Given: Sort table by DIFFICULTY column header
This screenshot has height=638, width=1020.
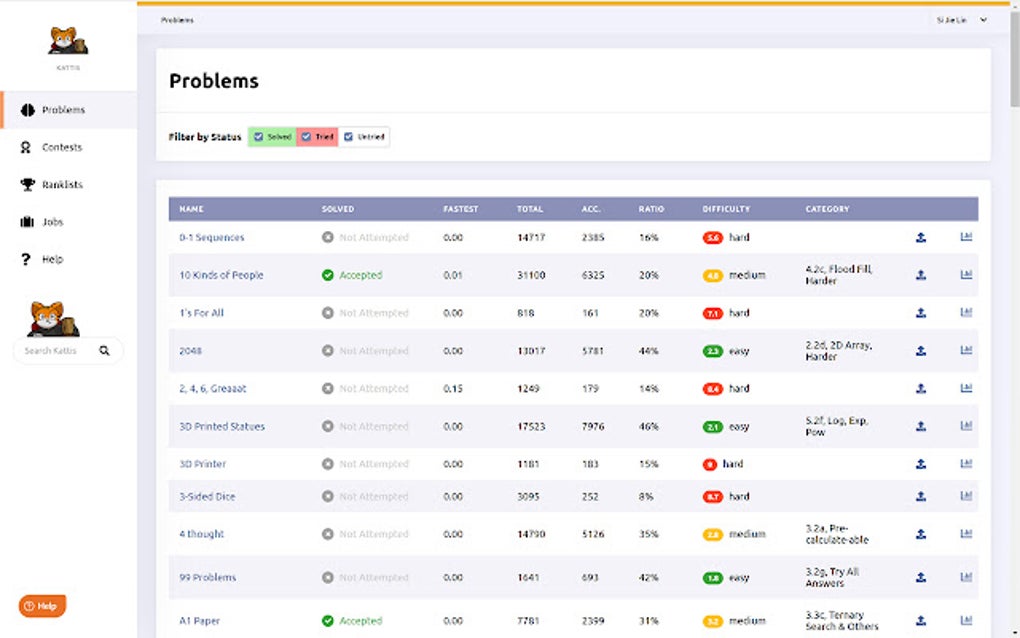Looking at the screenshot, I should [726, 209].
